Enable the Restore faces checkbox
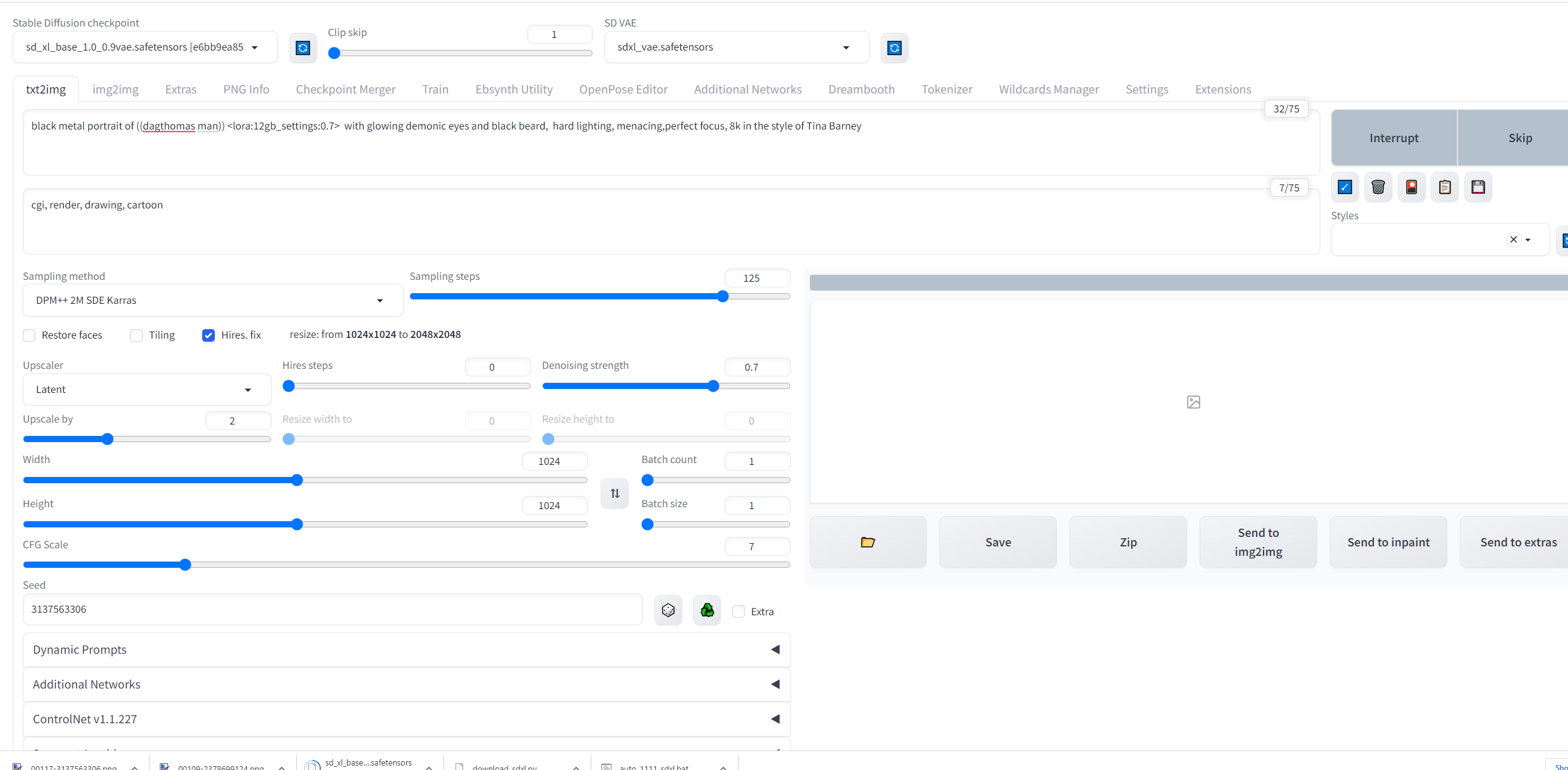The image size is (1568, 770). click(x=29, y=335)
